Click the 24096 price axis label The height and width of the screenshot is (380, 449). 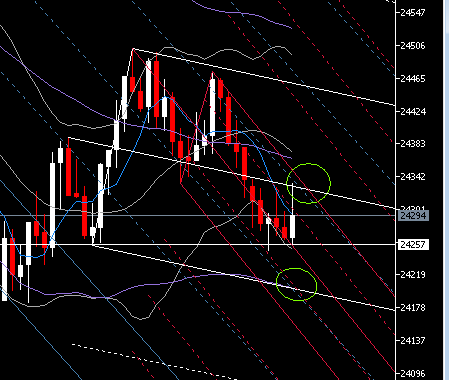pos(413,374)
